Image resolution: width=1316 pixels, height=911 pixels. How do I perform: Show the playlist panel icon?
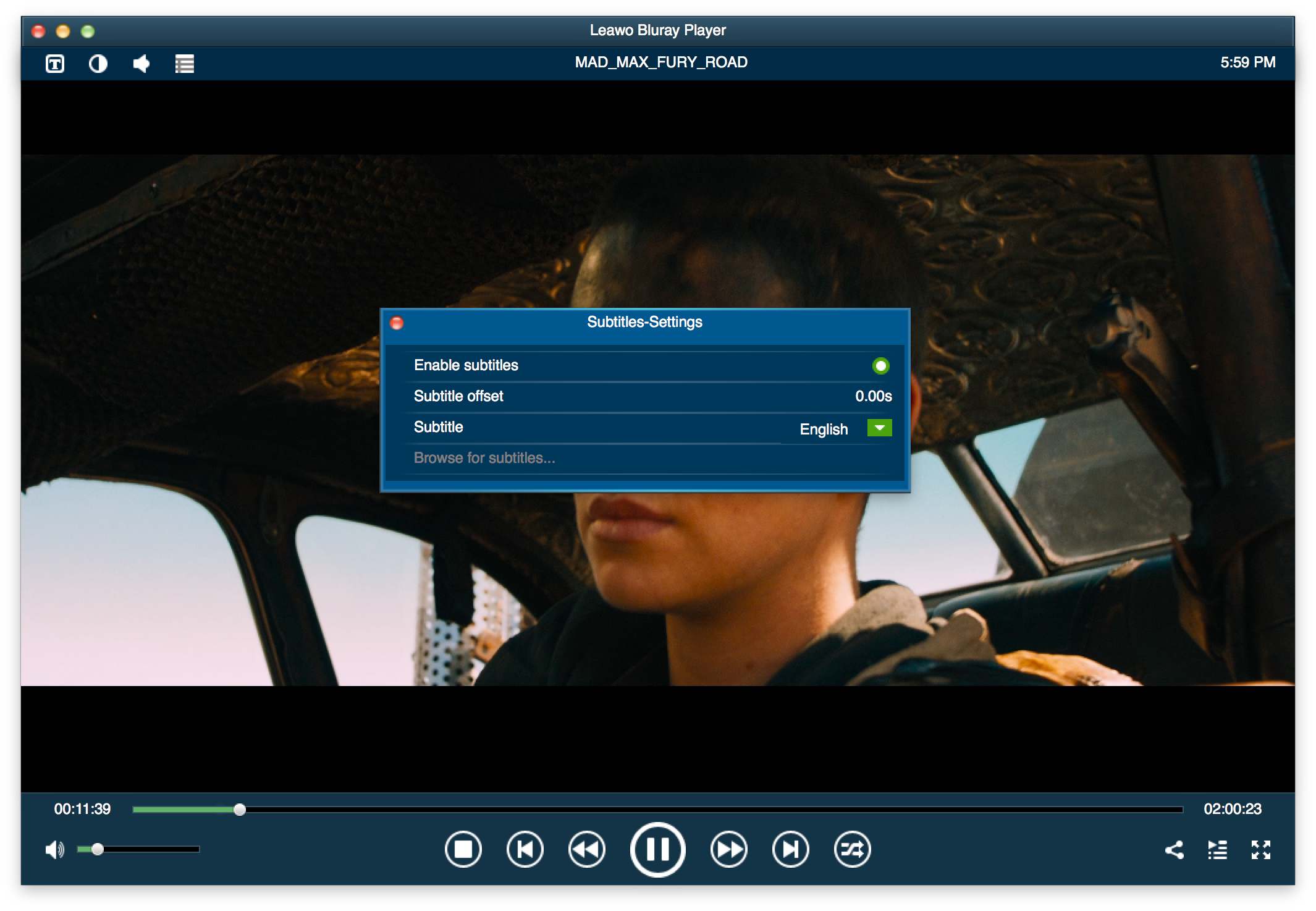(x=1217, y=850)
